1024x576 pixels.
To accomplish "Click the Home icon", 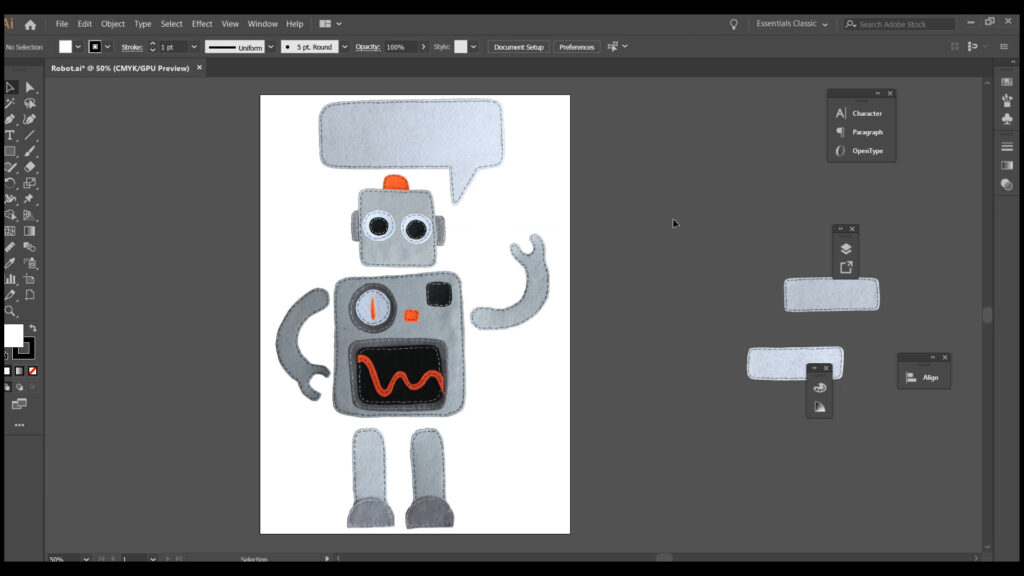I will [30, 24].
